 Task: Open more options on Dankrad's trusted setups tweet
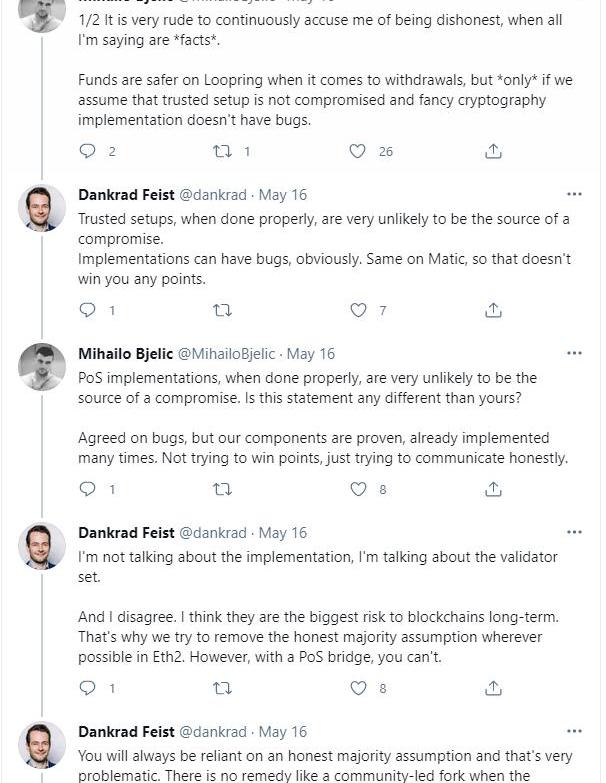click(574, 194)
